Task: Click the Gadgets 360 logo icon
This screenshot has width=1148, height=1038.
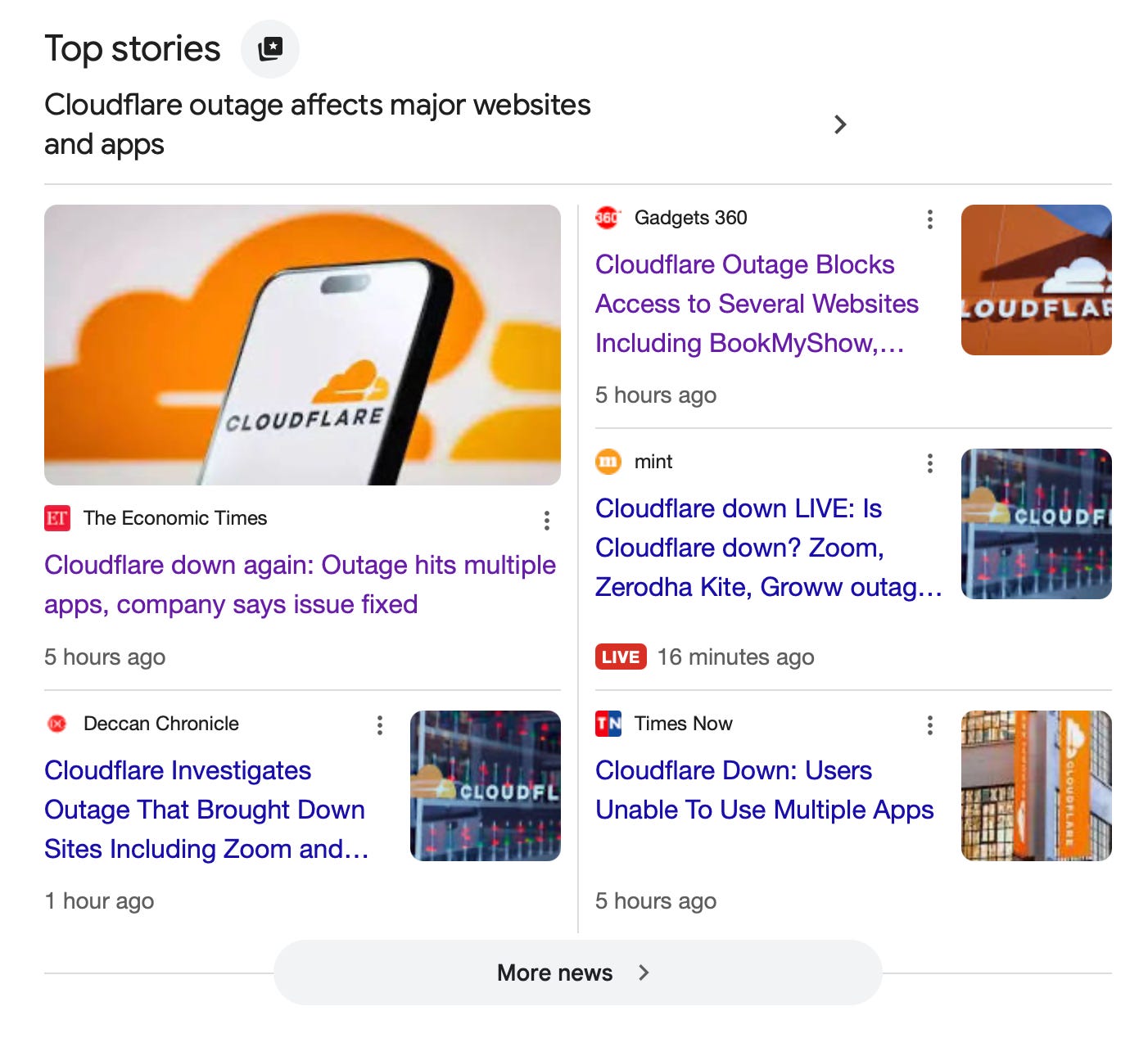Action: click(608, 218)
